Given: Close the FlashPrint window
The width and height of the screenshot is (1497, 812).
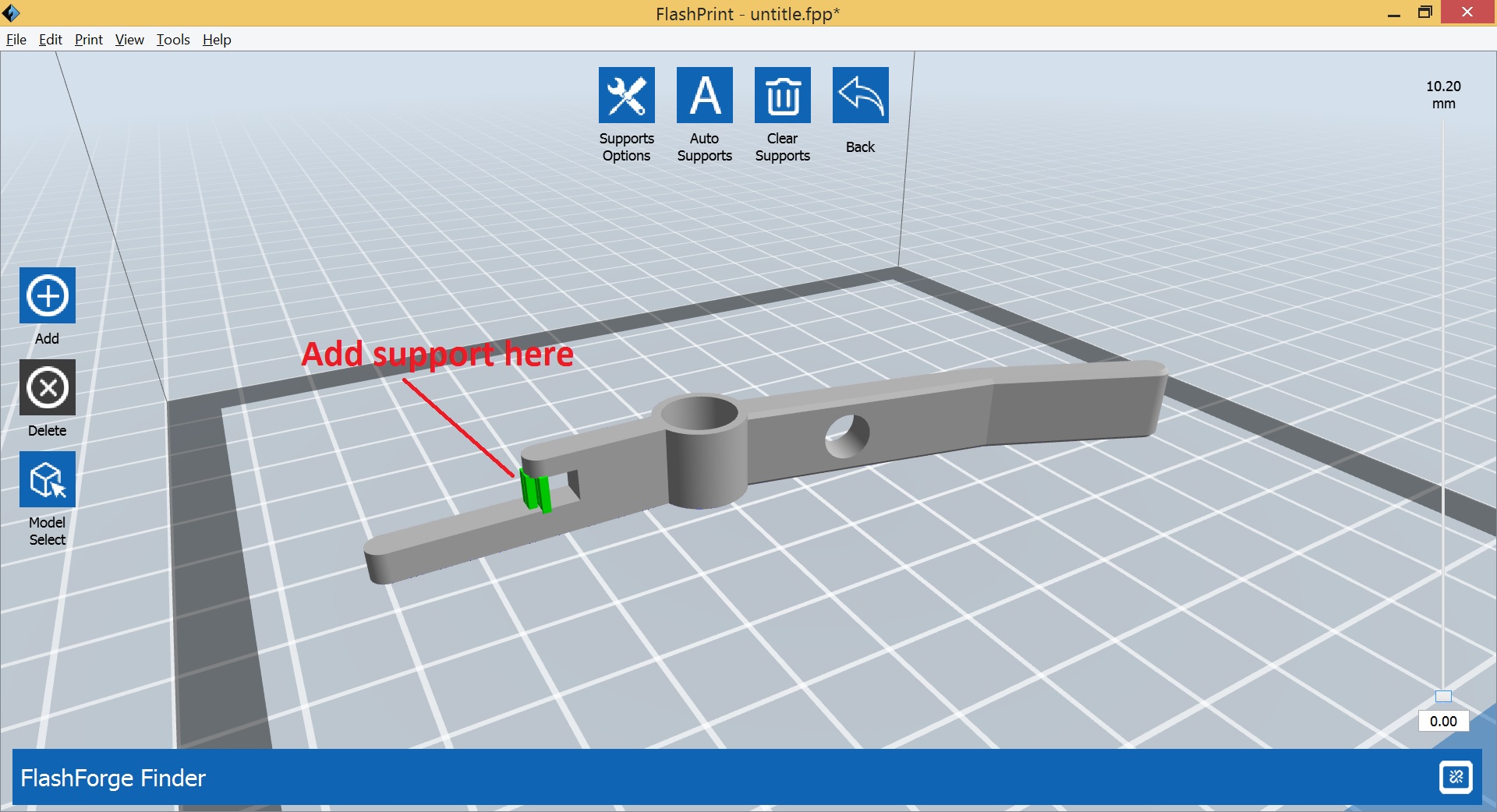Looking at the screenshot, I should pyautogui.click(x=1467, y=12).
